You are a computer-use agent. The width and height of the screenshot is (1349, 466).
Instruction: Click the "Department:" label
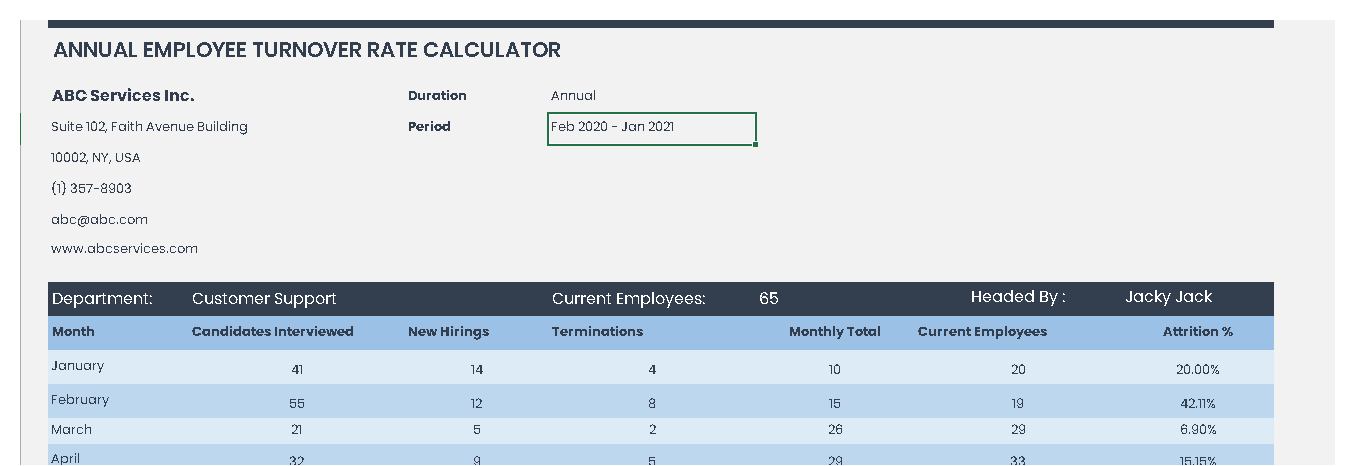pos(102,299)
